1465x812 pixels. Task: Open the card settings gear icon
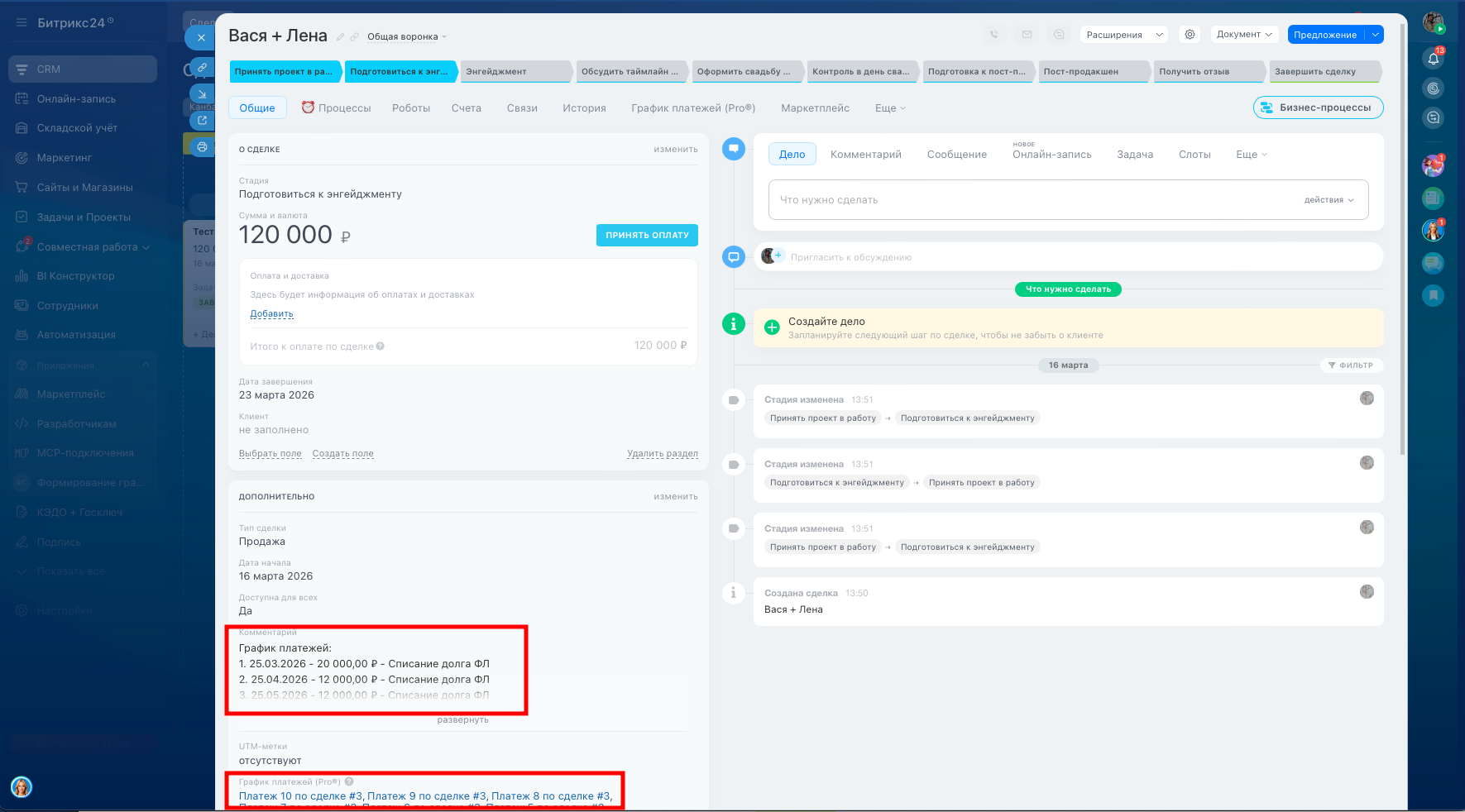click(1190, 35)
